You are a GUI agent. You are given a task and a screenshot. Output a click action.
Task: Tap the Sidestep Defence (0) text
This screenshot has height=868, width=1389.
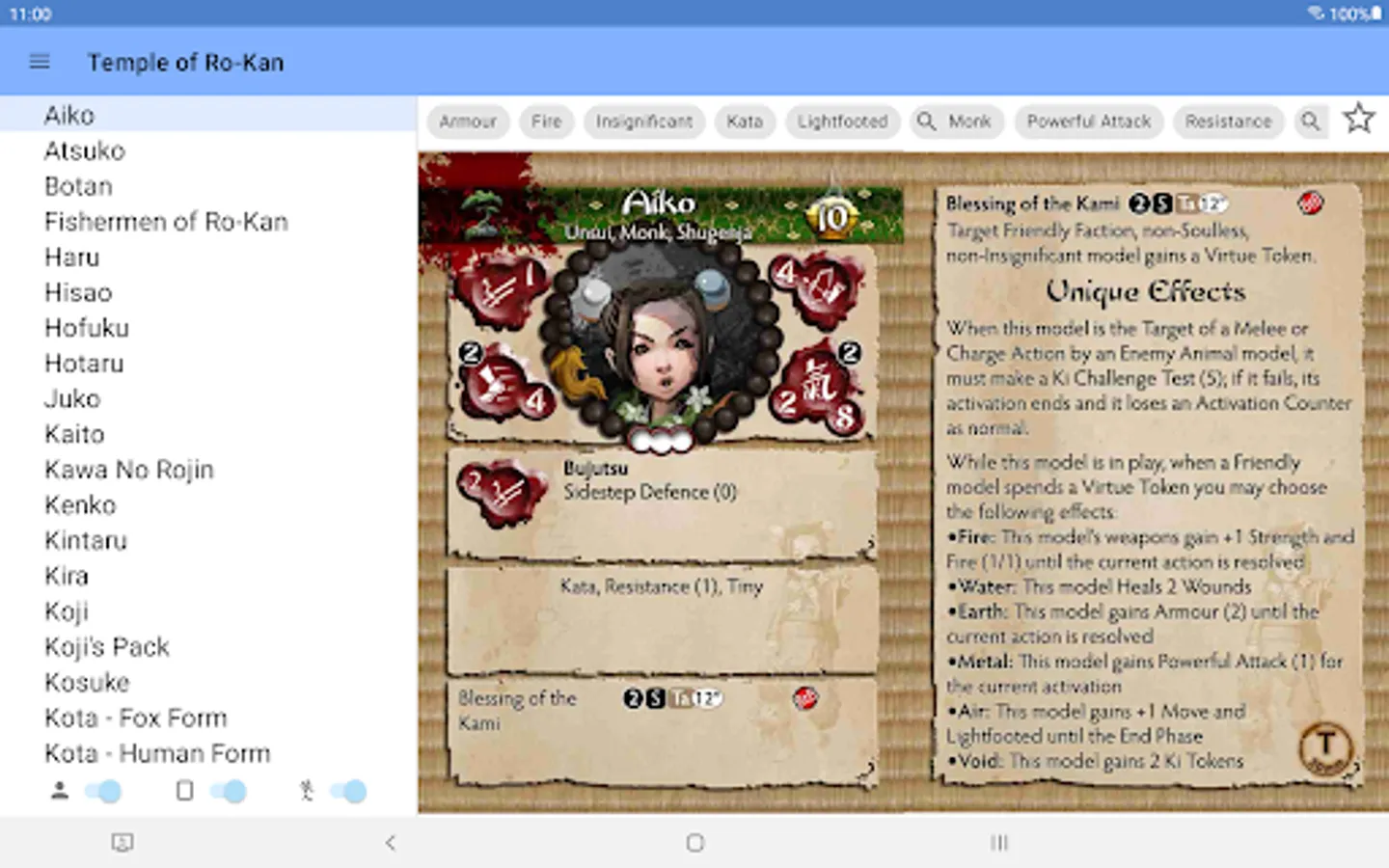[x=650, y=492]
